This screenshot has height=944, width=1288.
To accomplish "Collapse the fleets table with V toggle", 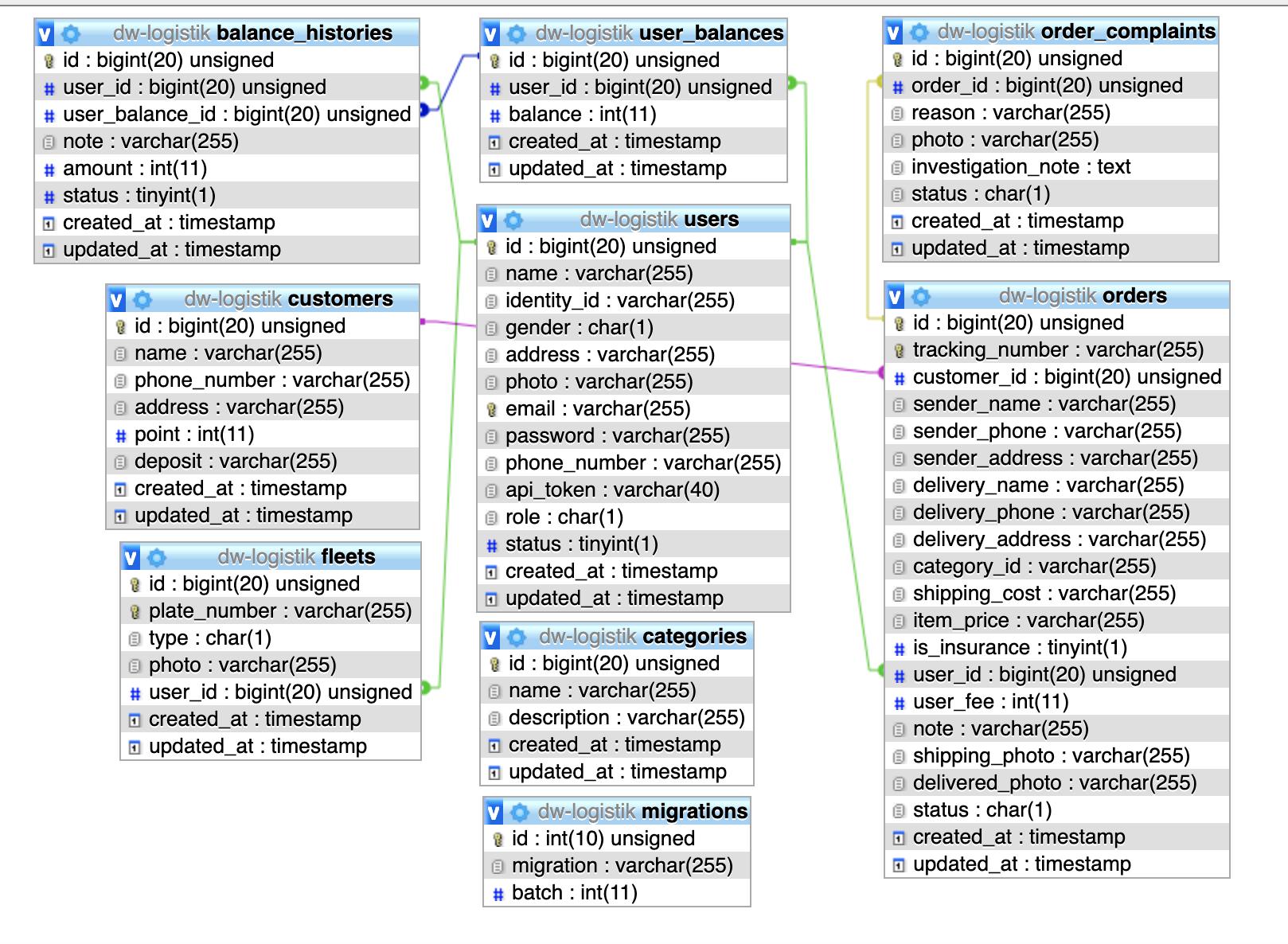I will (131, 557).
